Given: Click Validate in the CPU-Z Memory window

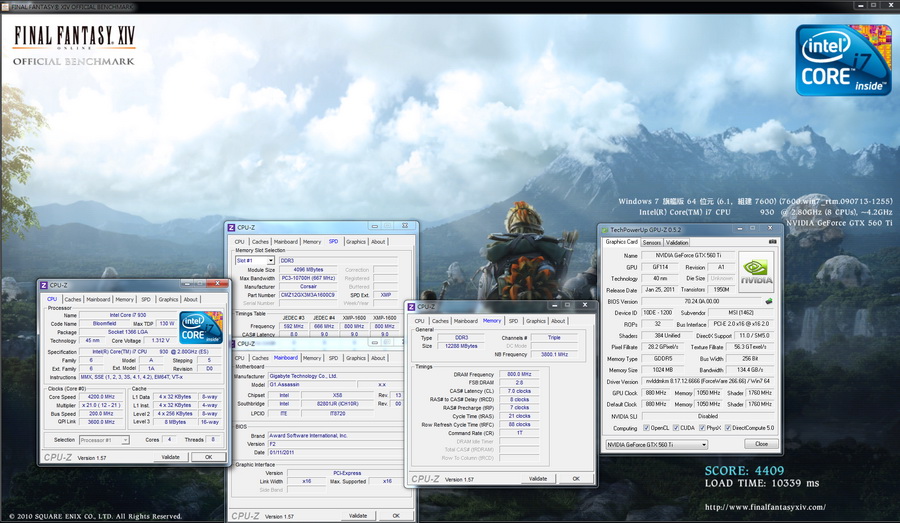Looking at the screenshot, I should coord(538,478).
